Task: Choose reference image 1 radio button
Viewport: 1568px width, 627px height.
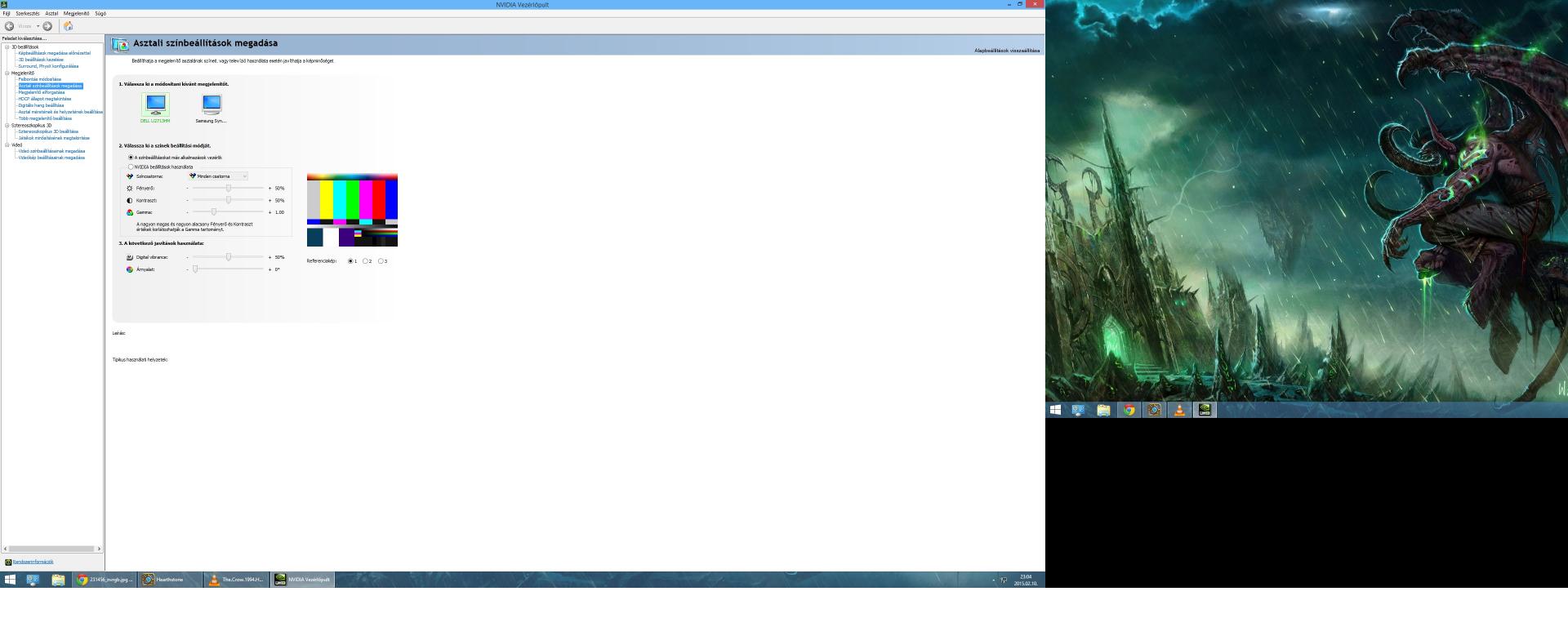Action: pyautogui.click(x=350, y=261)
